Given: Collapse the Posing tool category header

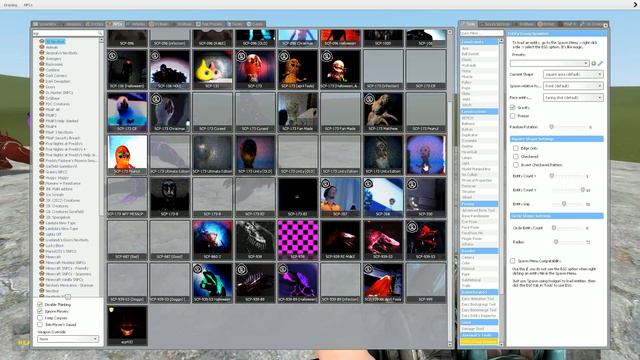Looking at the screenshot, I should tap(479, 204).
